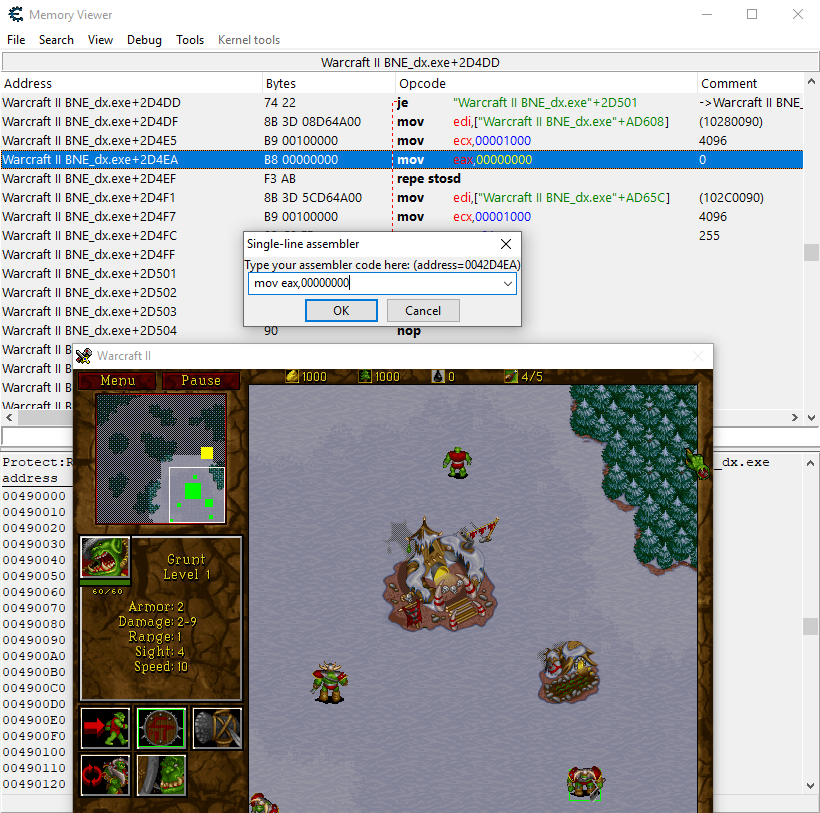
Task: Open the Tools menu
Action: pos(190,40)
